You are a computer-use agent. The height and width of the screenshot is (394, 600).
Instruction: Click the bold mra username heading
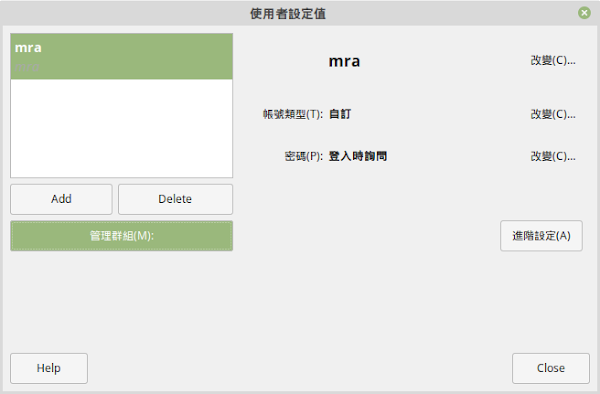(344, 61)
